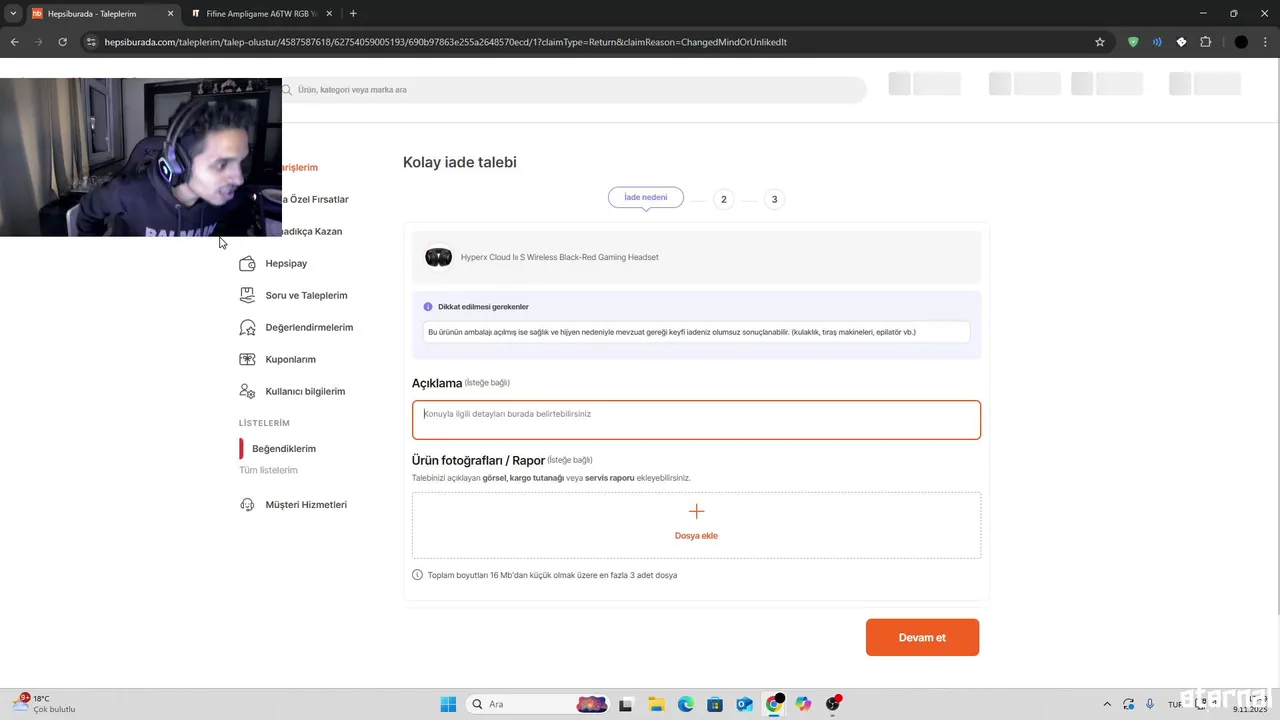Jump to step 2 of the return request
Screen dimensions: 1280x720
(x=724, y=199)
